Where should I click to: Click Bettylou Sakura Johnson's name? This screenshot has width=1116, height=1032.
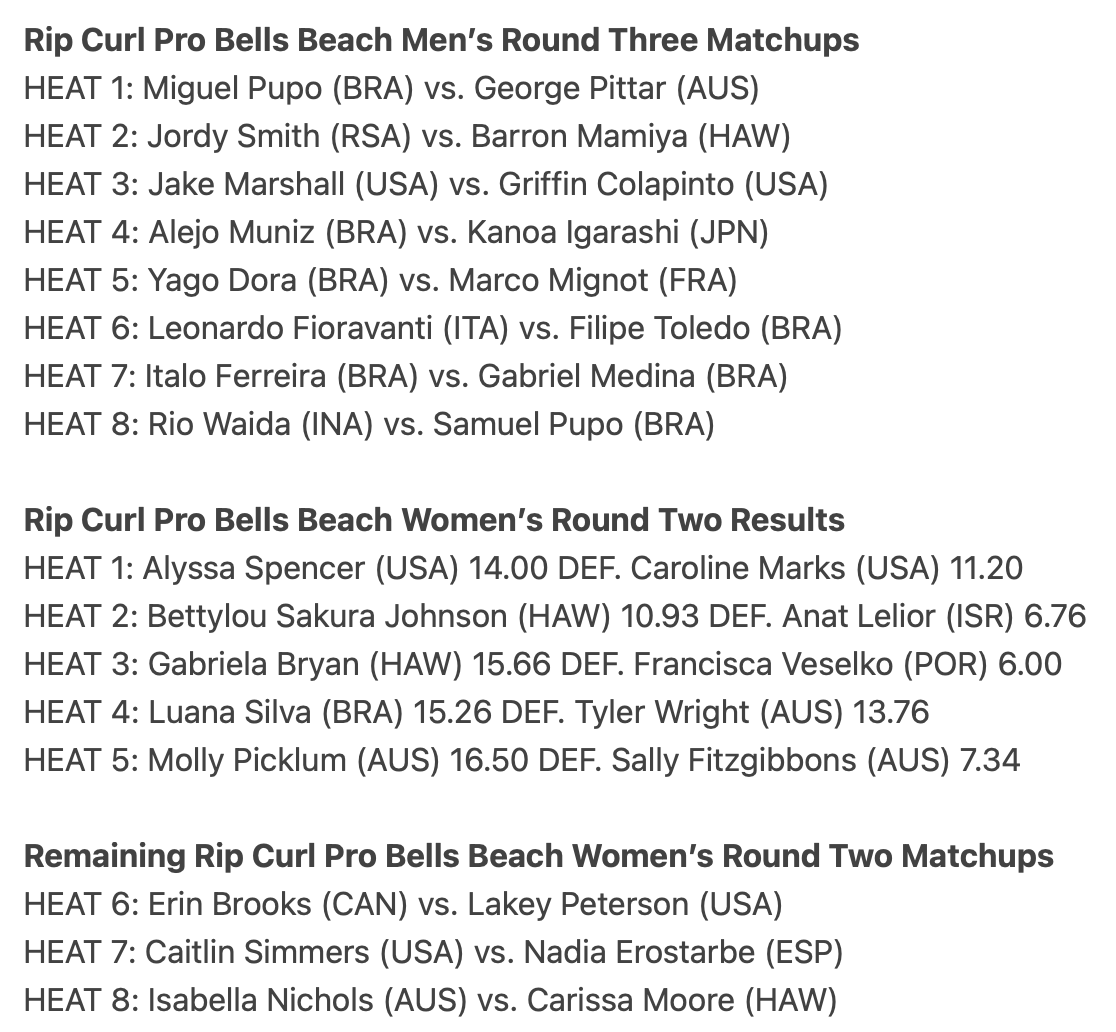point(328,616)
